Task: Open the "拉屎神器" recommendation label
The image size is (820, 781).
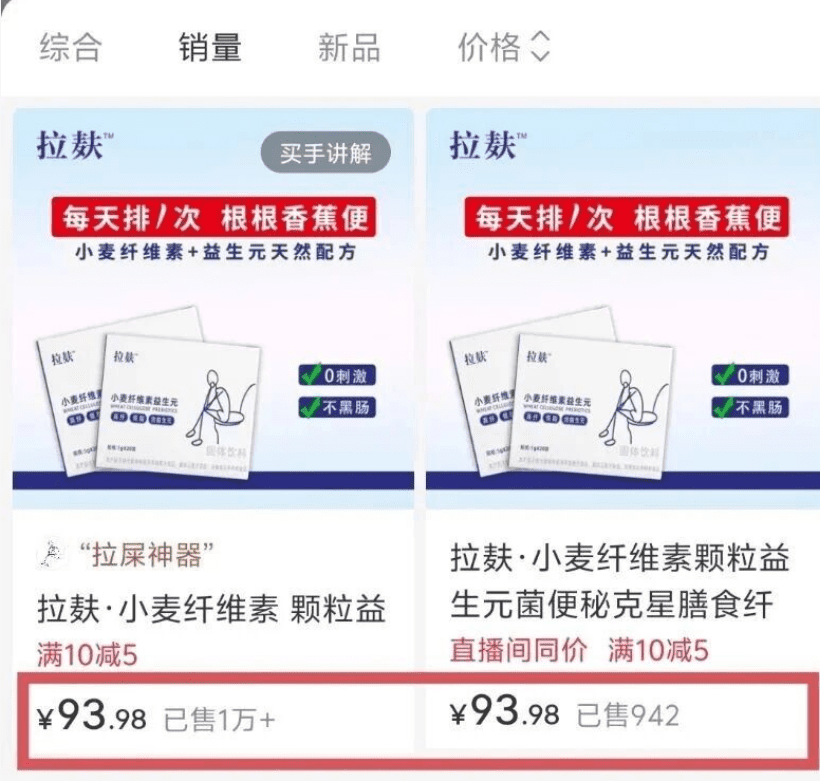Action: click(146, 554)
